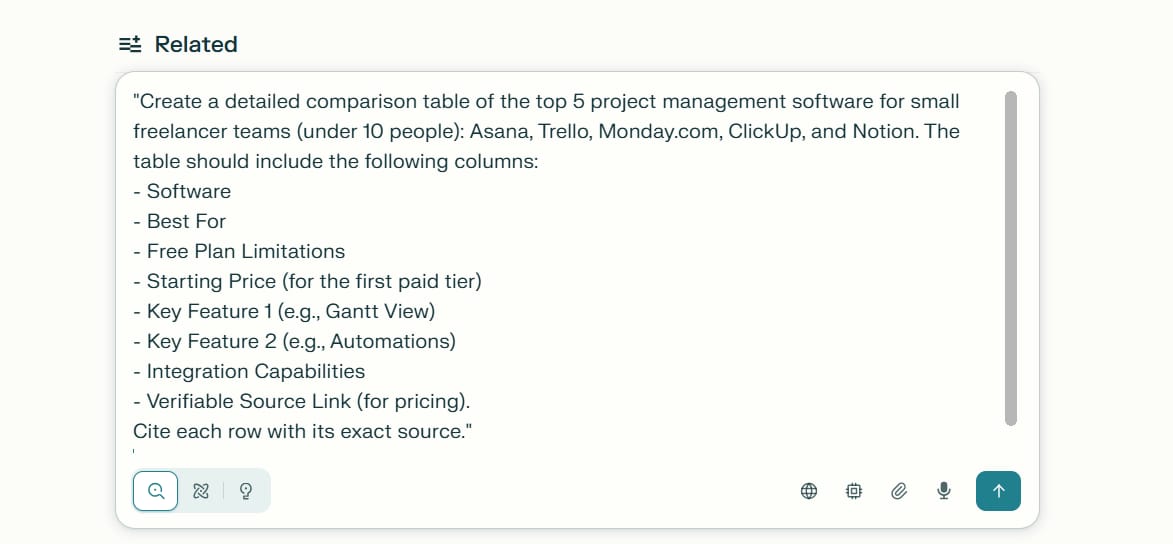
Task: Click the "Integration Capabilities" line
Action: click(255, 371)
